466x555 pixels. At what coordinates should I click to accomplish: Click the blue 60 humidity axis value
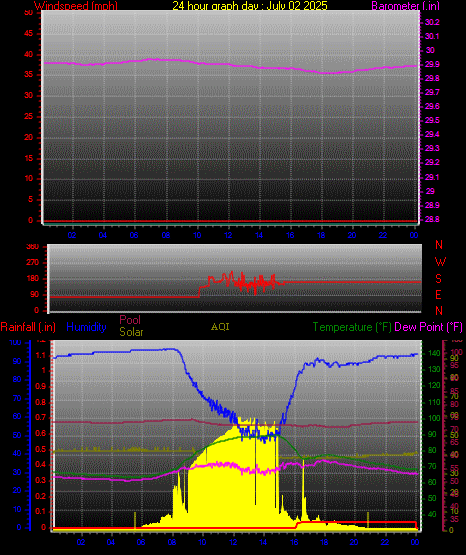[x=17, y=417]
